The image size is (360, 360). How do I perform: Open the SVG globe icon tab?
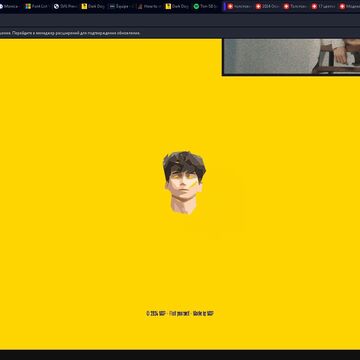(65, 6)
